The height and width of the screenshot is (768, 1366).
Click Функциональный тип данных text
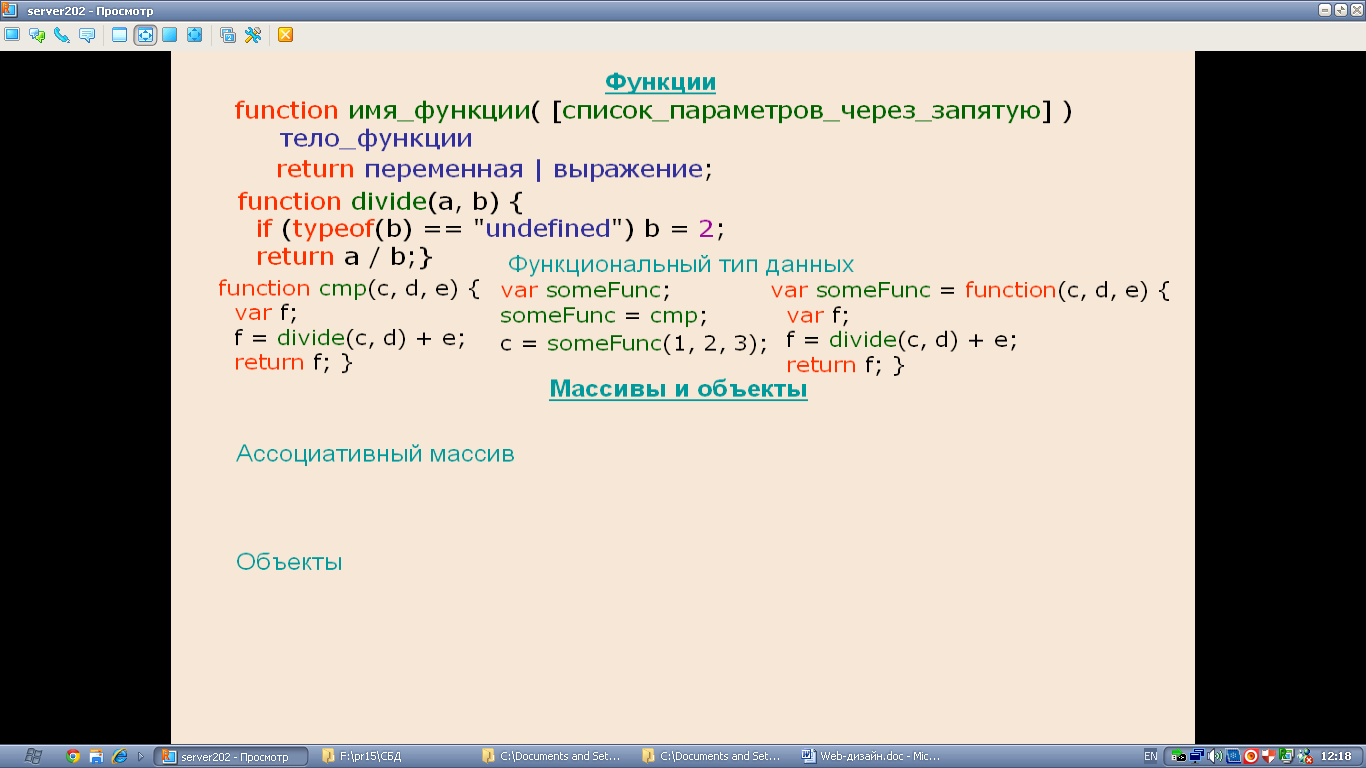(681, 265)
